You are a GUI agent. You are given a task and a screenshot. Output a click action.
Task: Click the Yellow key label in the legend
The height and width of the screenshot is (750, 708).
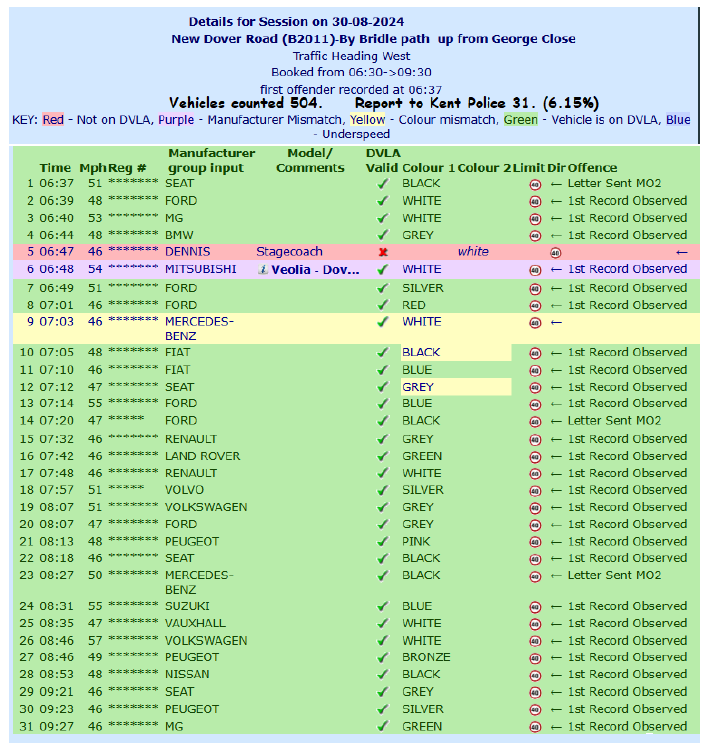[367, 120]
